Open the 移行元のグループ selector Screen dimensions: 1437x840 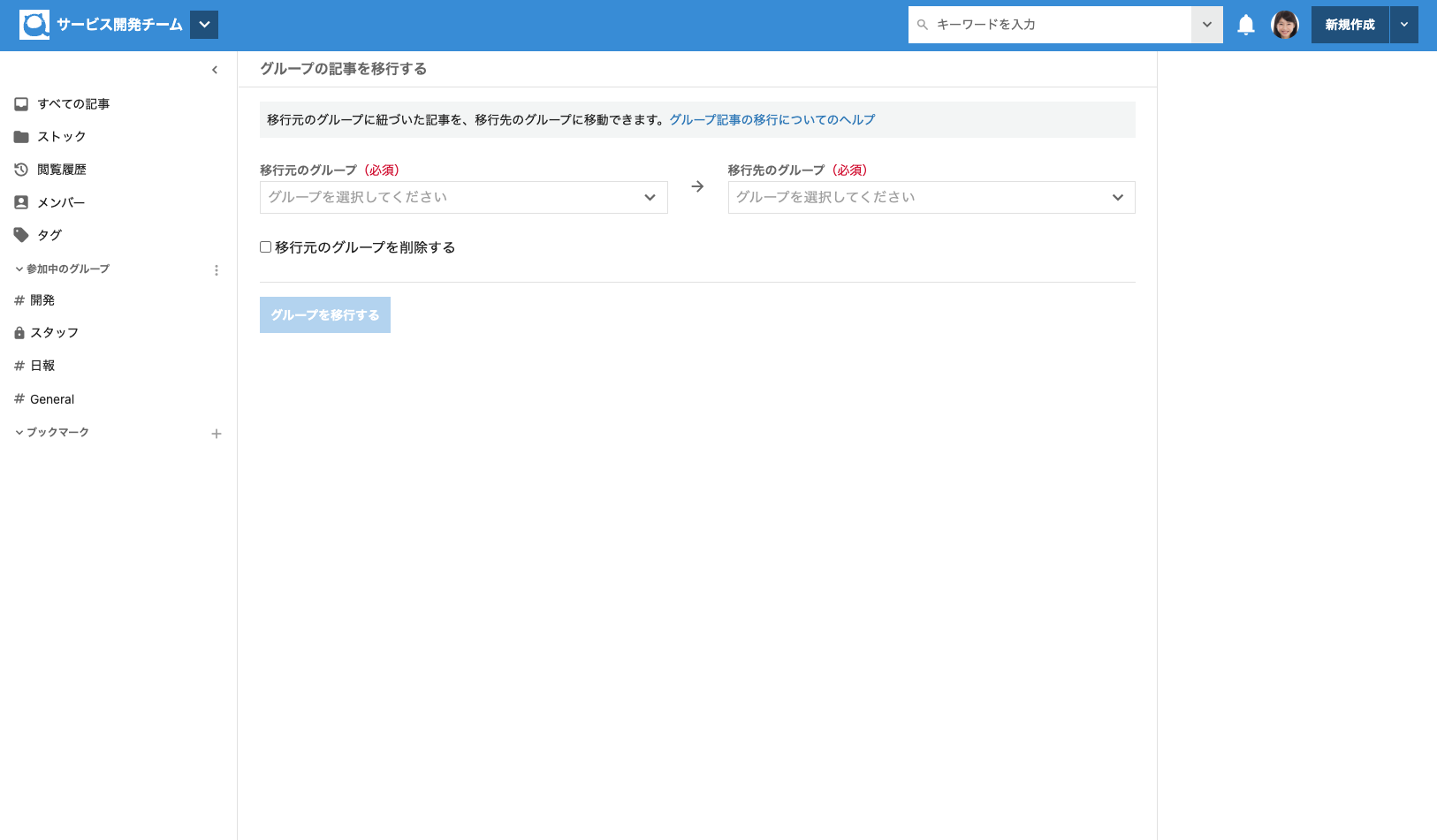click(x=463, y=197)
